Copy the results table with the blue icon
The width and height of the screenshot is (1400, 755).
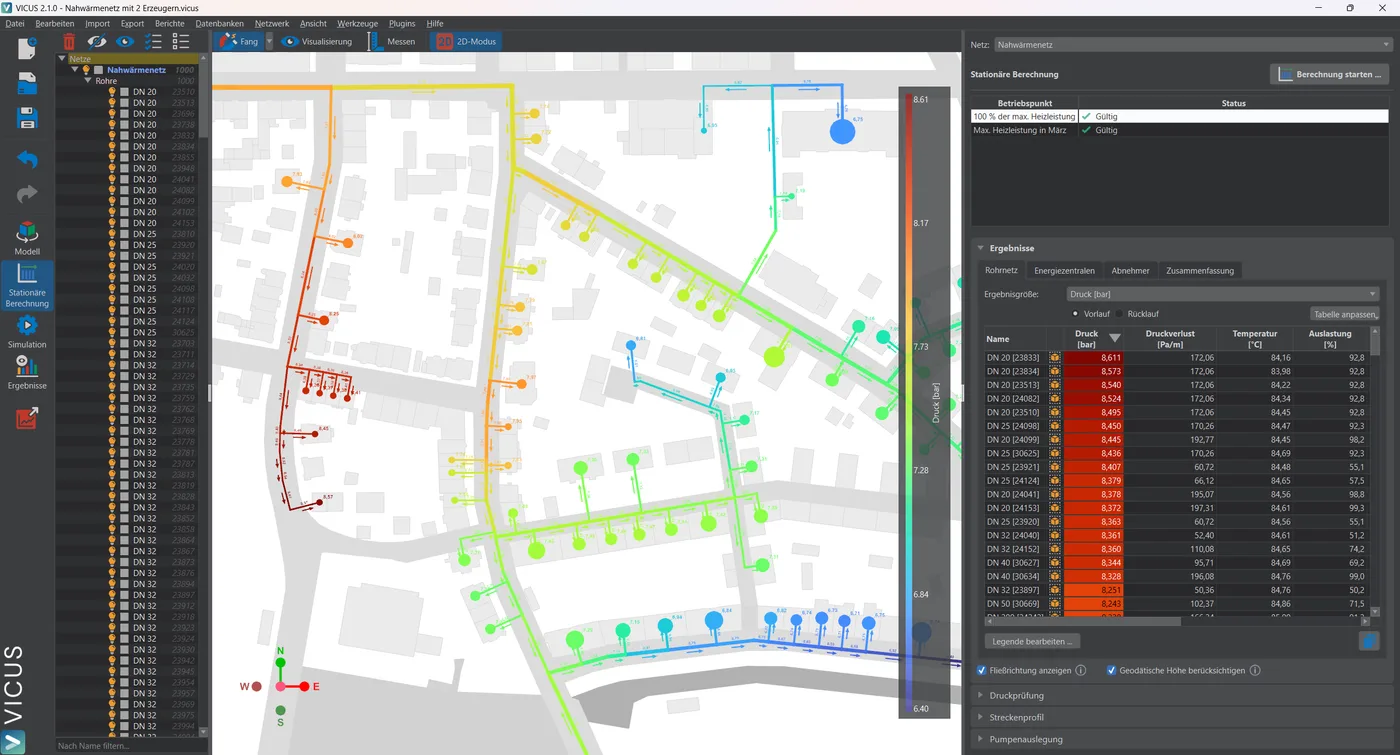pos(1369,641)
